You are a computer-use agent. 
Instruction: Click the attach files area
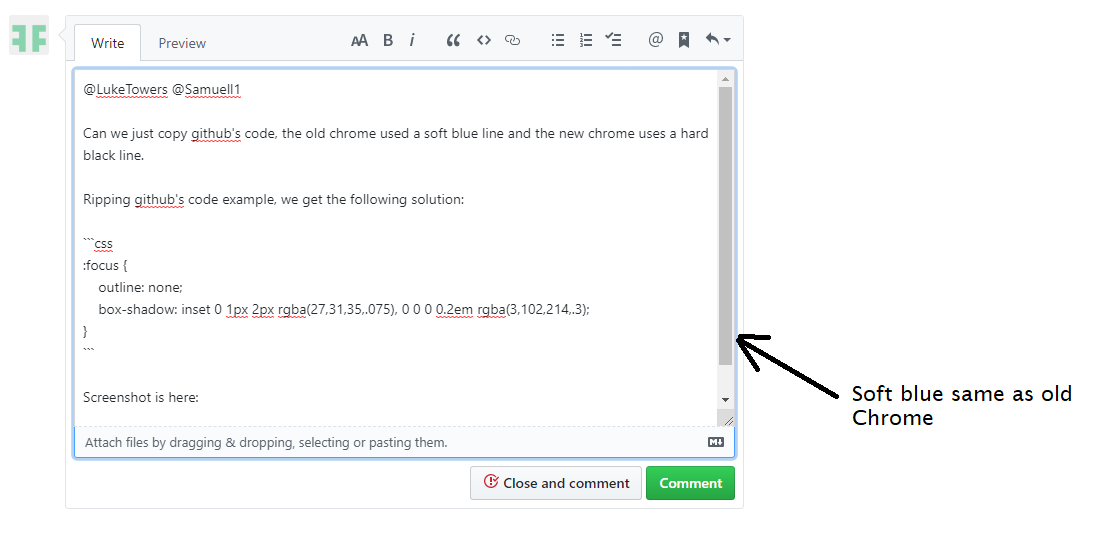(404, 443)
